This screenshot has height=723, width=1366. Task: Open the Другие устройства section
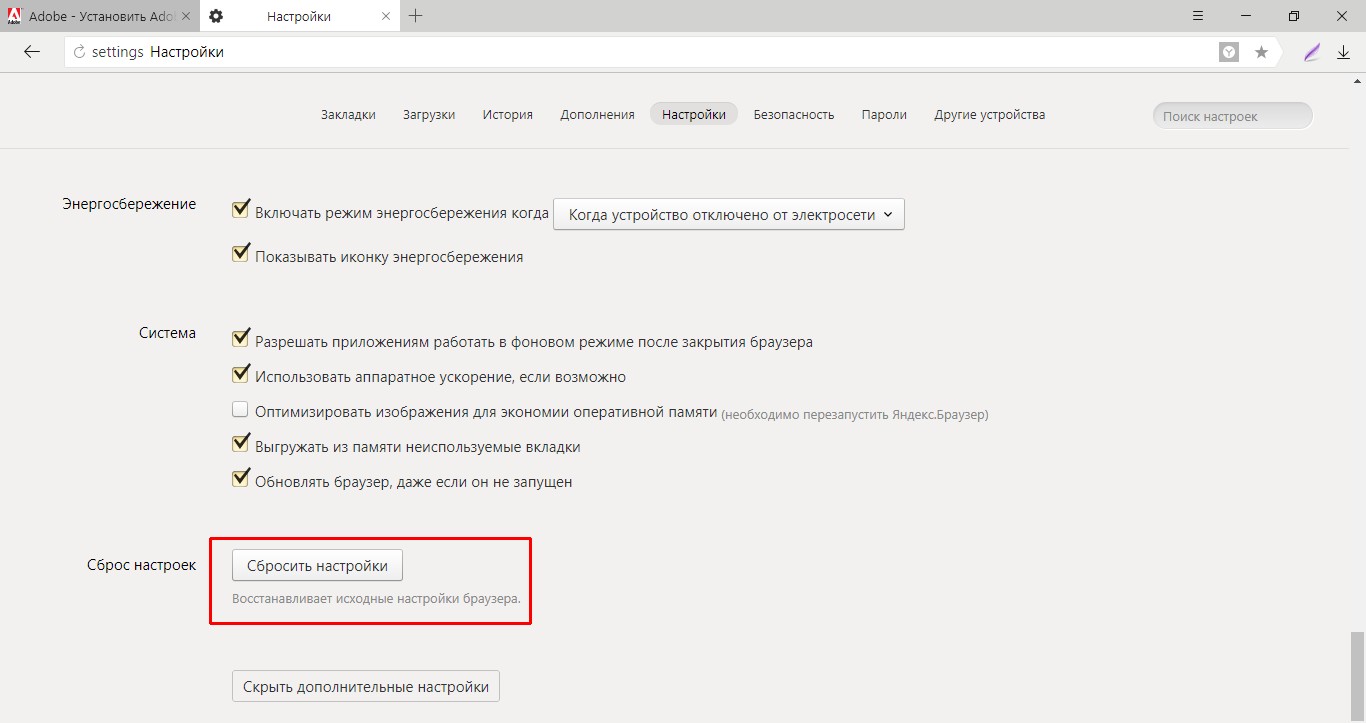pyautogui.click(x=990, y=115)
